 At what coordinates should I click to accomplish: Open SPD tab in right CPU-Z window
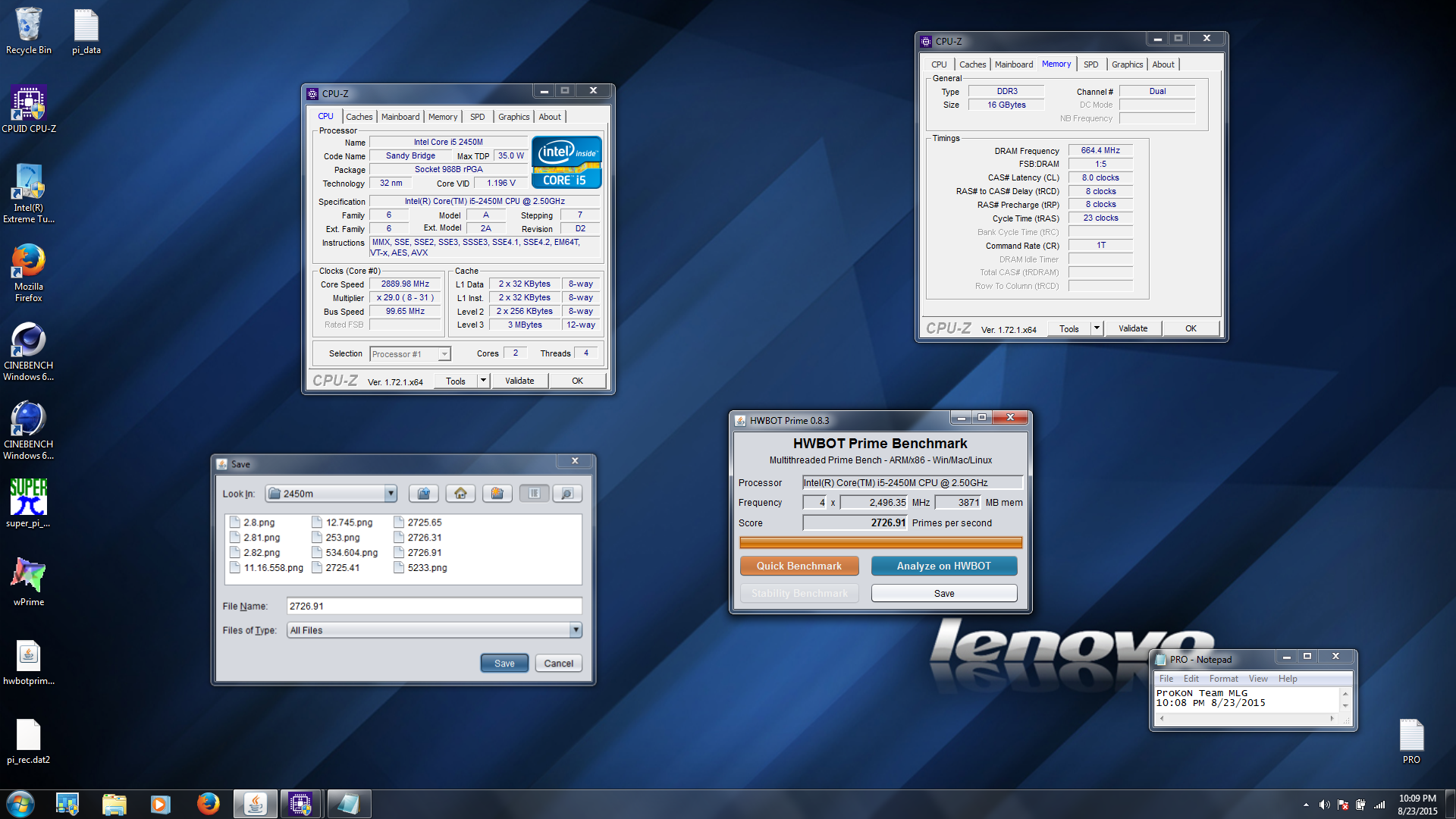click(1090, 64)
